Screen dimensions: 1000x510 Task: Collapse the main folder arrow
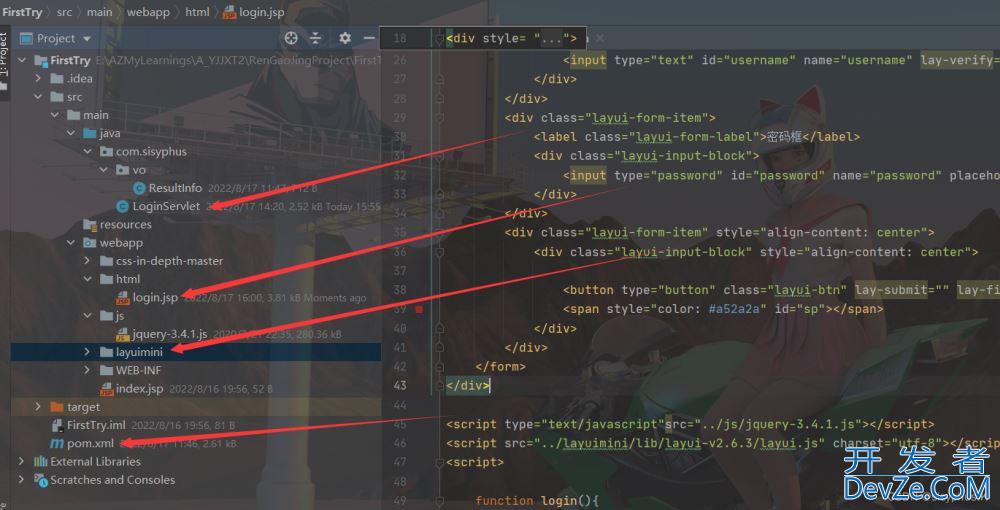54,115
